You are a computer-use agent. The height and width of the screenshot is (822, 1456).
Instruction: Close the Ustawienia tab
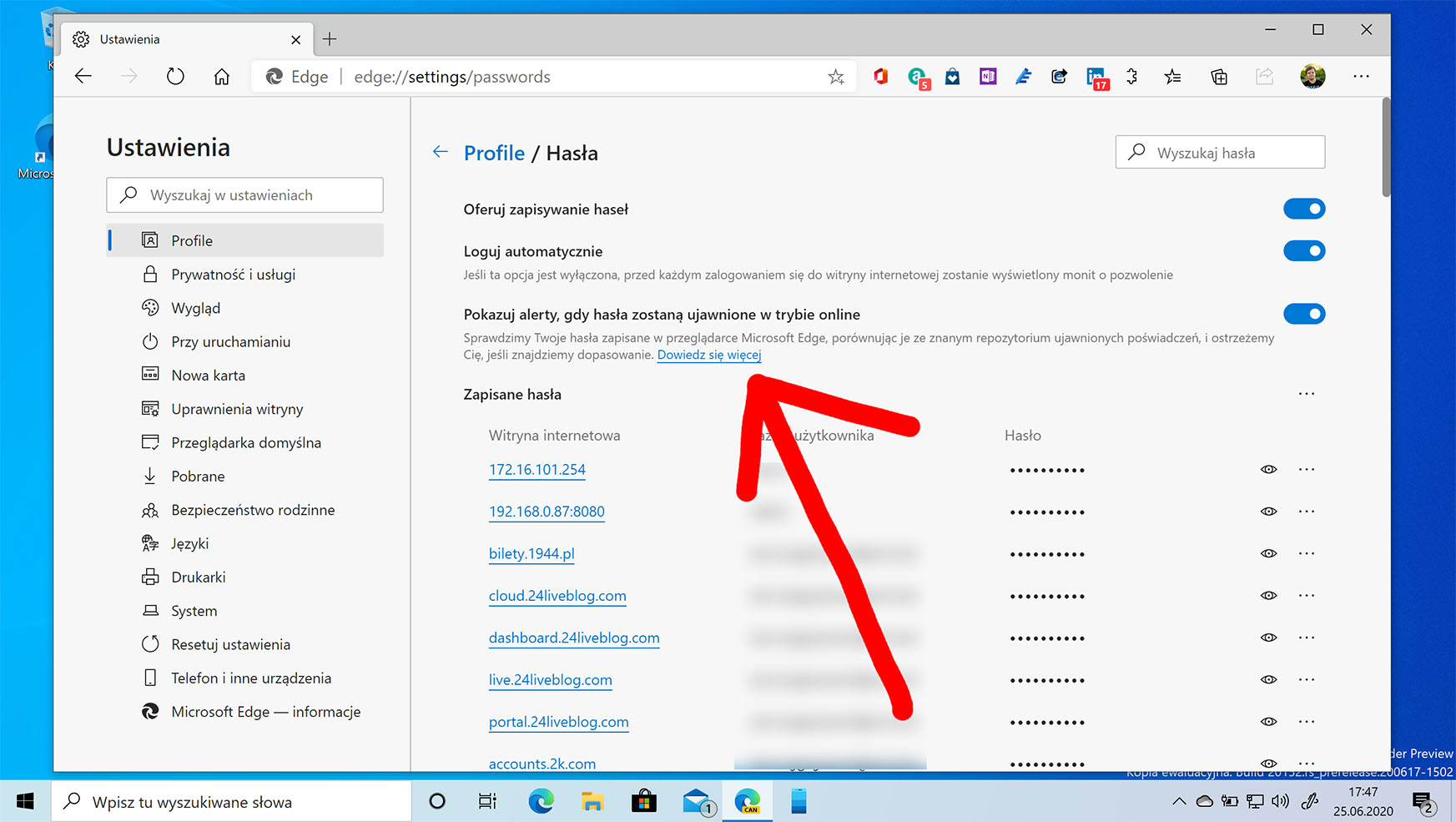[295, 39]
